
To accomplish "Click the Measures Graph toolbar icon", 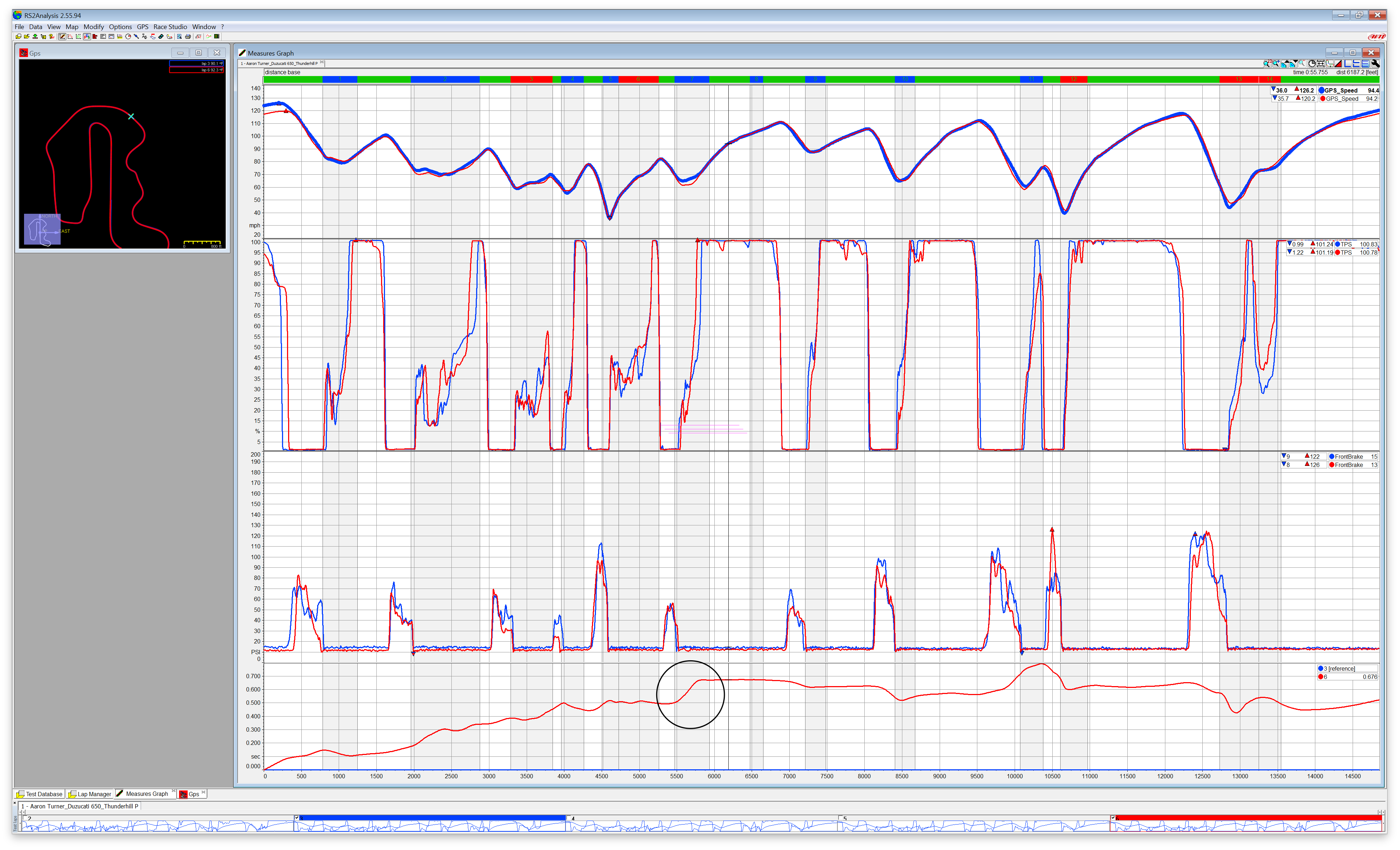I will tap(62, 36).
